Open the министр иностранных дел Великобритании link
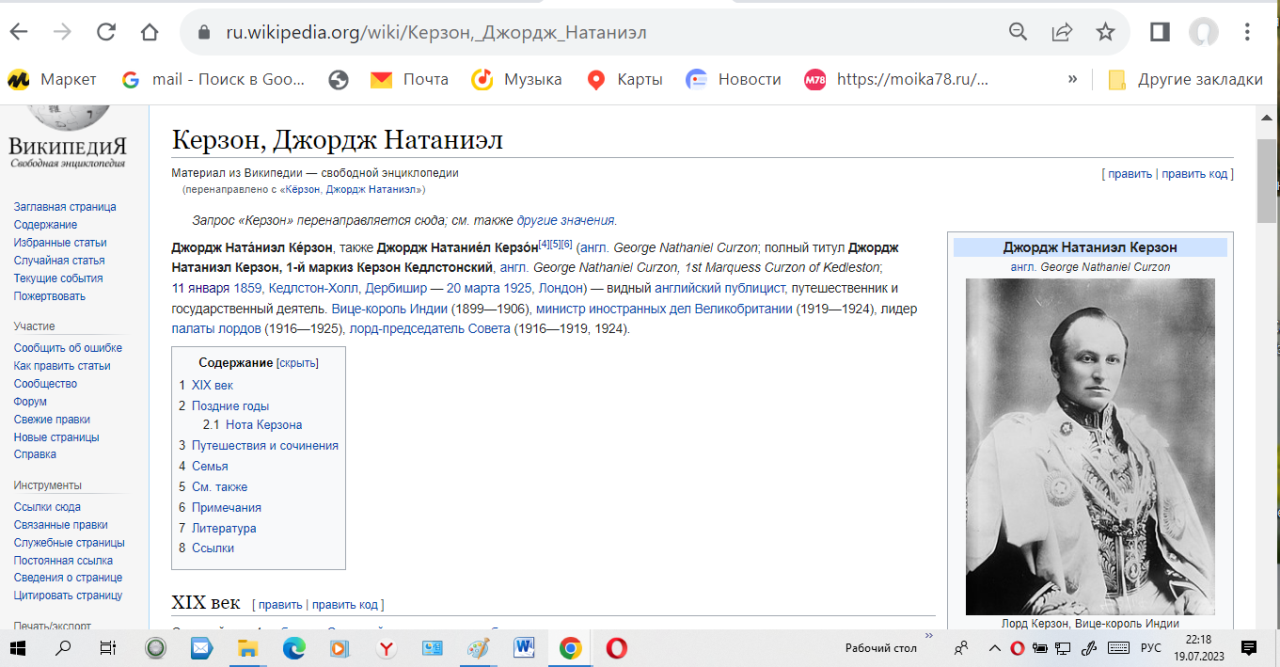The width and height of the screenshot is (1280, 667). click(x=664, y=309)
